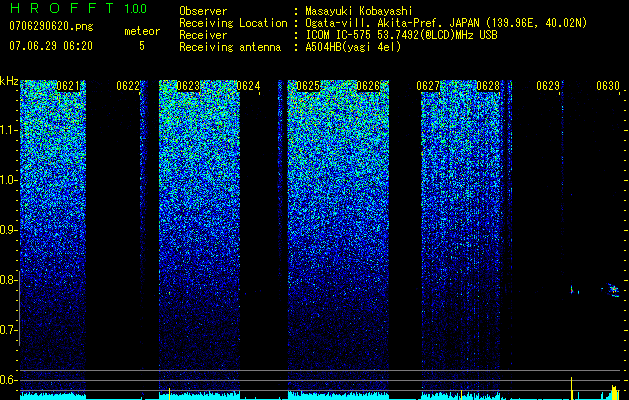Click the 0623 time marker
This screenshot has width=629, height=400.
(x=188, y=86)
